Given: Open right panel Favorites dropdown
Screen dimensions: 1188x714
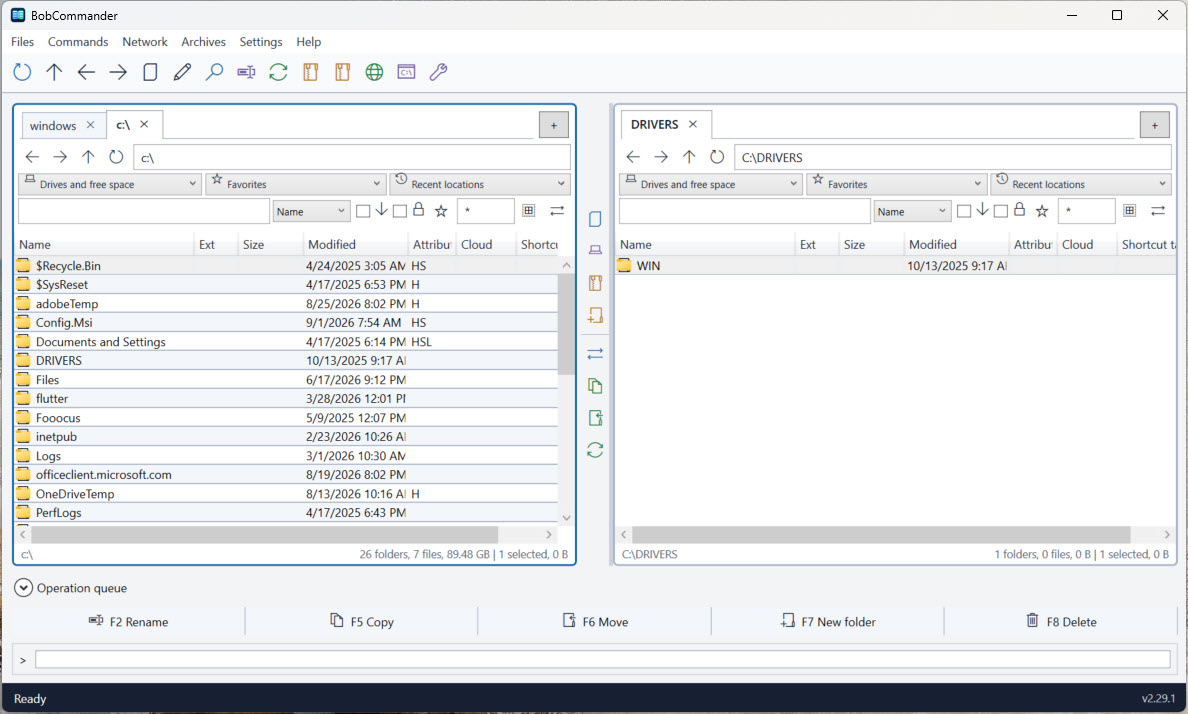Looking at the screenshot, I should tap(897, 184).
